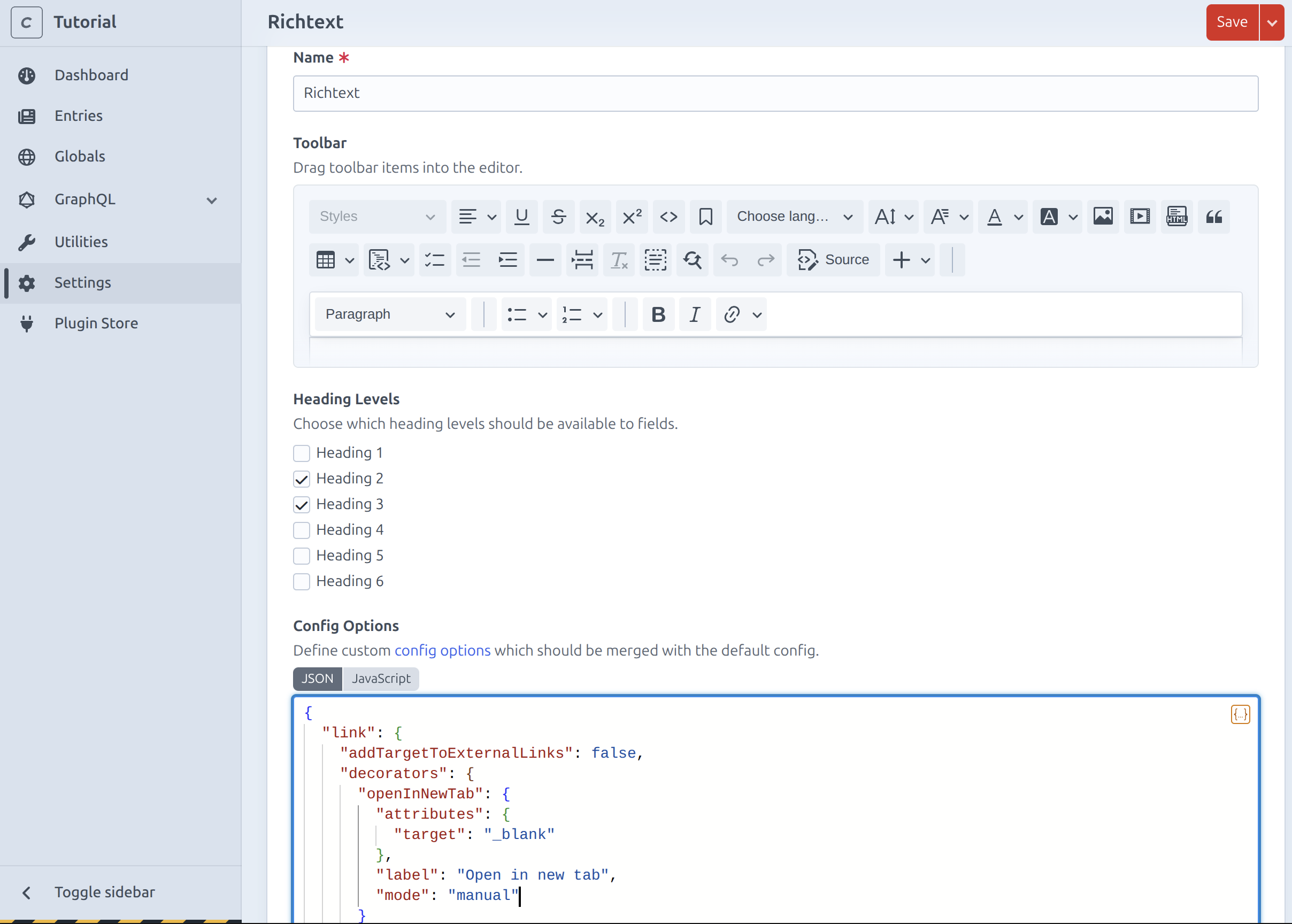Click the Find and replace icon

(x=692, y=259)
